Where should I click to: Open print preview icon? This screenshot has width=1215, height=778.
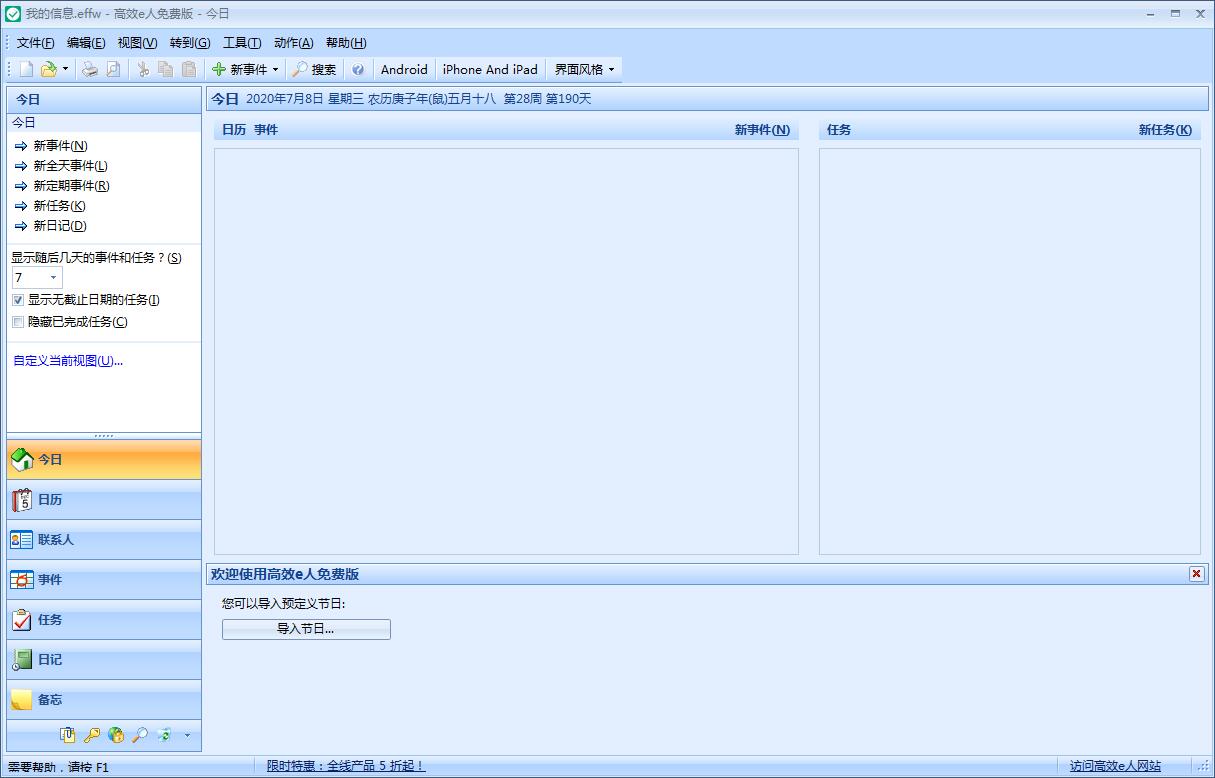click(110, 69)
